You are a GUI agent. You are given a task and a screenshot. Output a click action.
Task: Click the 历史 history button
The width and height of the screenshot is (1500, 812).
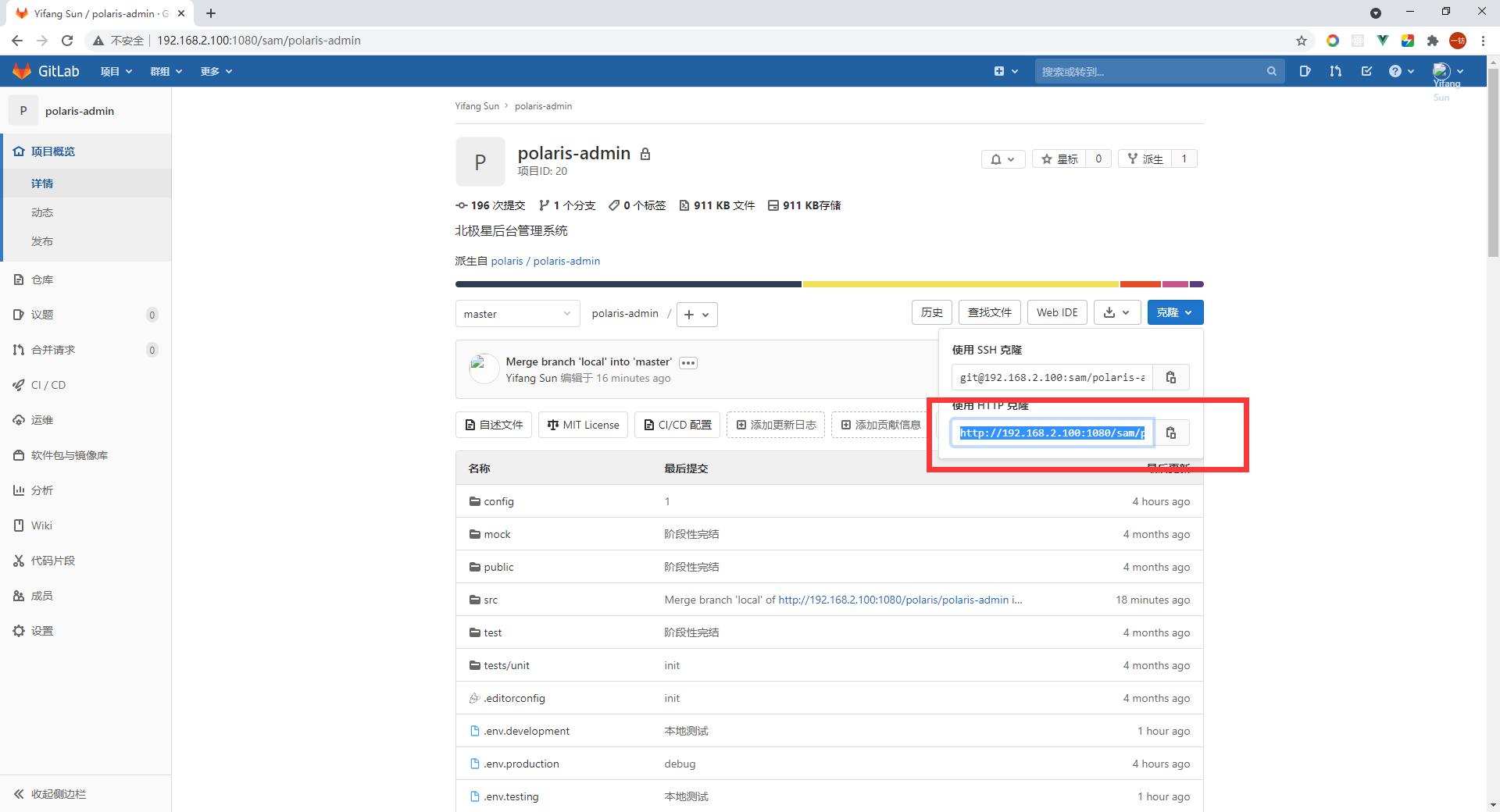click(x=931, y=312)
